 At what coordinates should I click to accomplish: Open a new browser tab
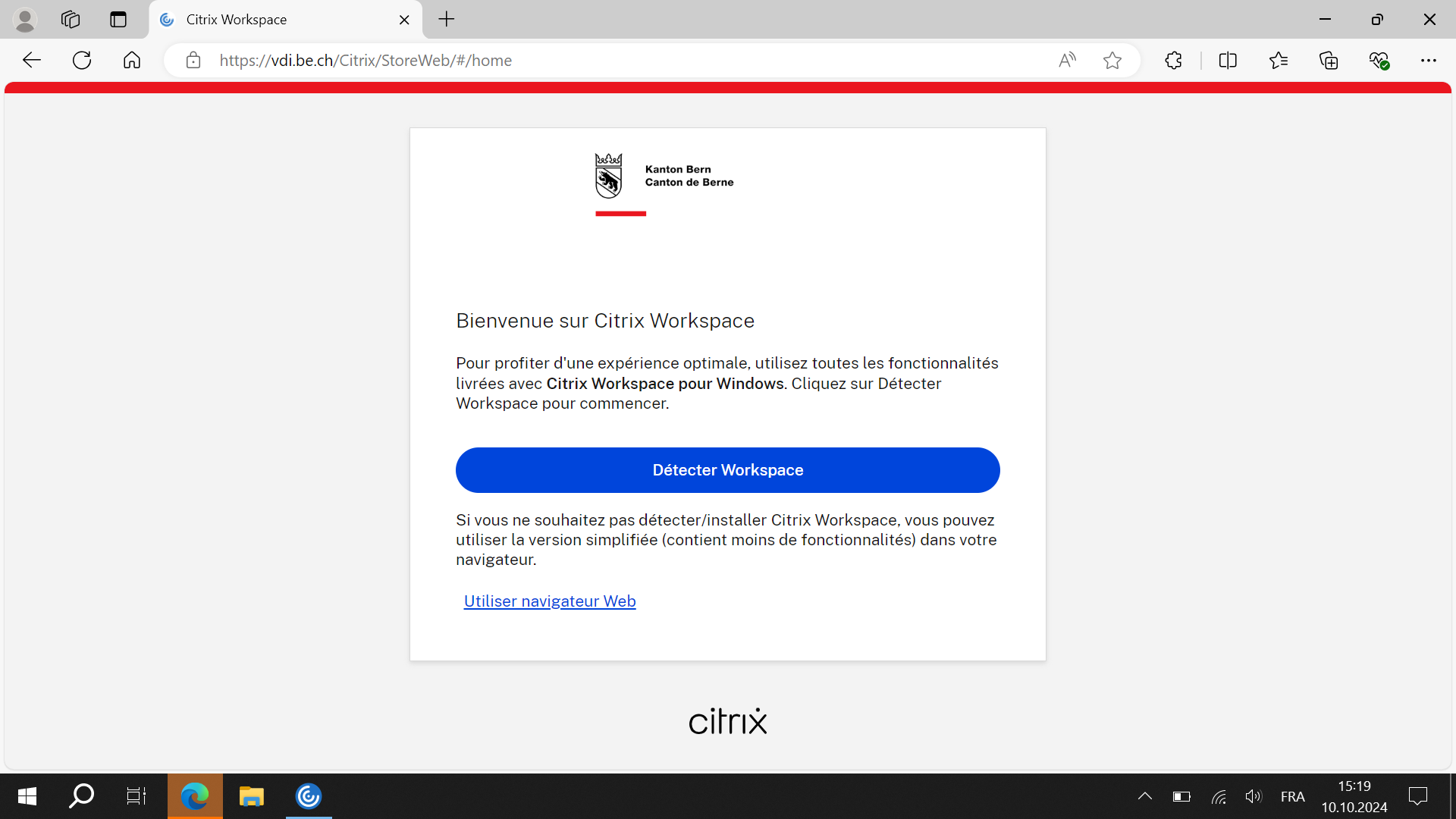pos(447,20)
